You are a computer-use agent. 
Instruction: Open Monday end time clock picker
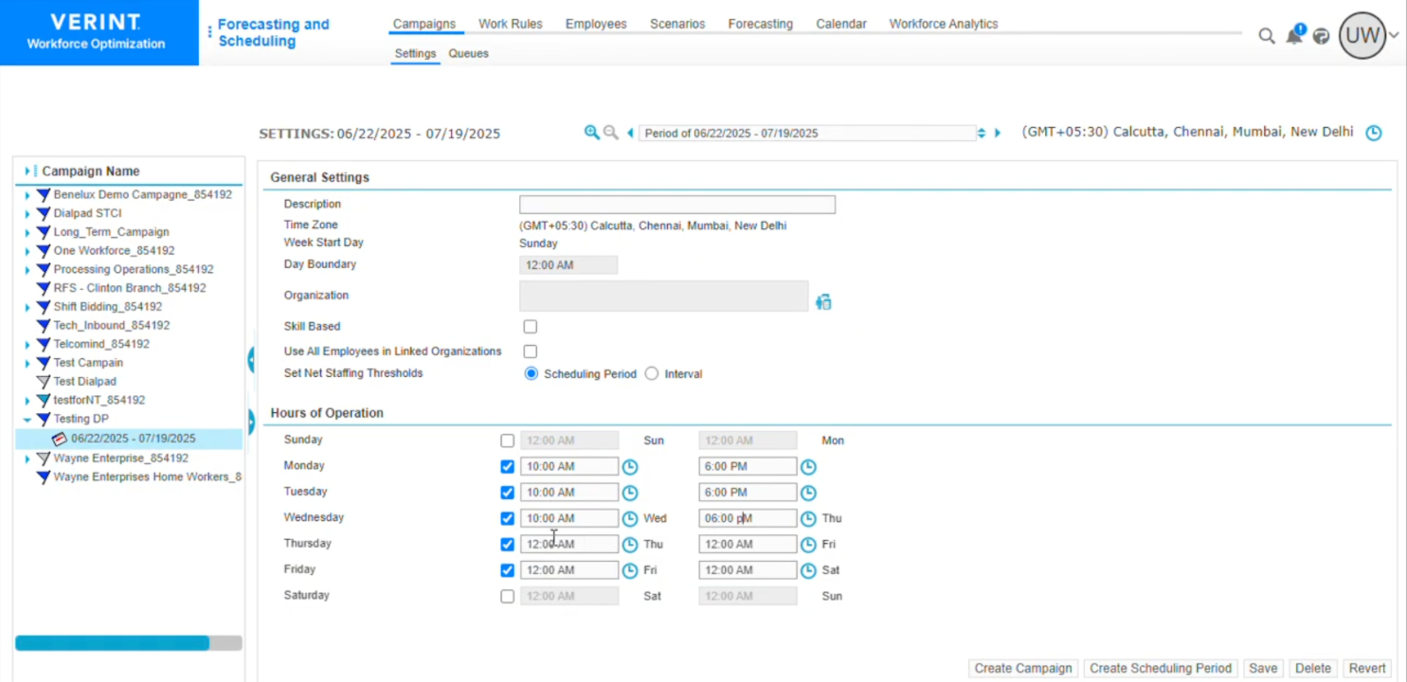(808, 467)
